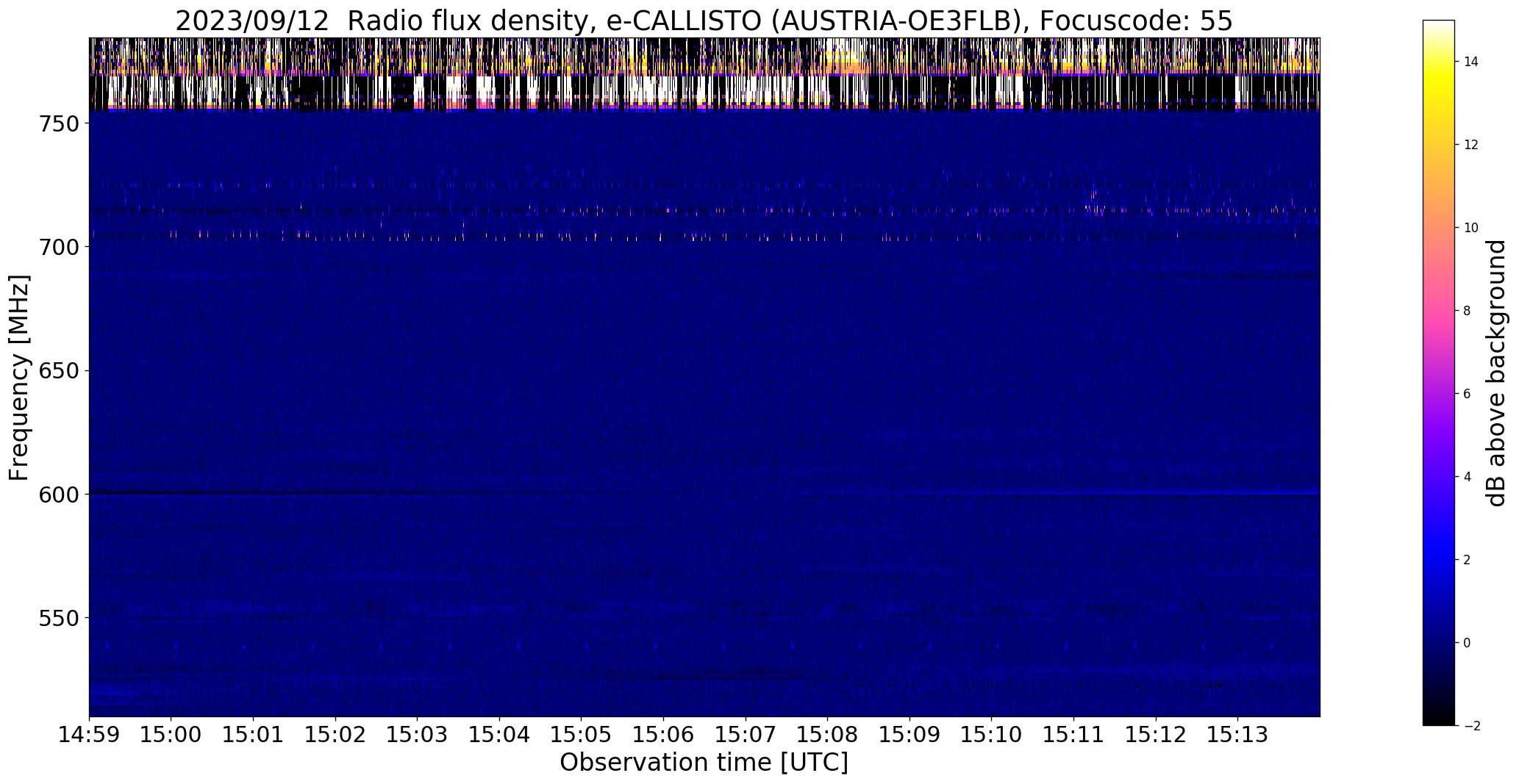This screenshot has width=1519, height=784.
Task: Click the 'Observation time [UTC]' x-axis label
Action: [x=704, y=763]
